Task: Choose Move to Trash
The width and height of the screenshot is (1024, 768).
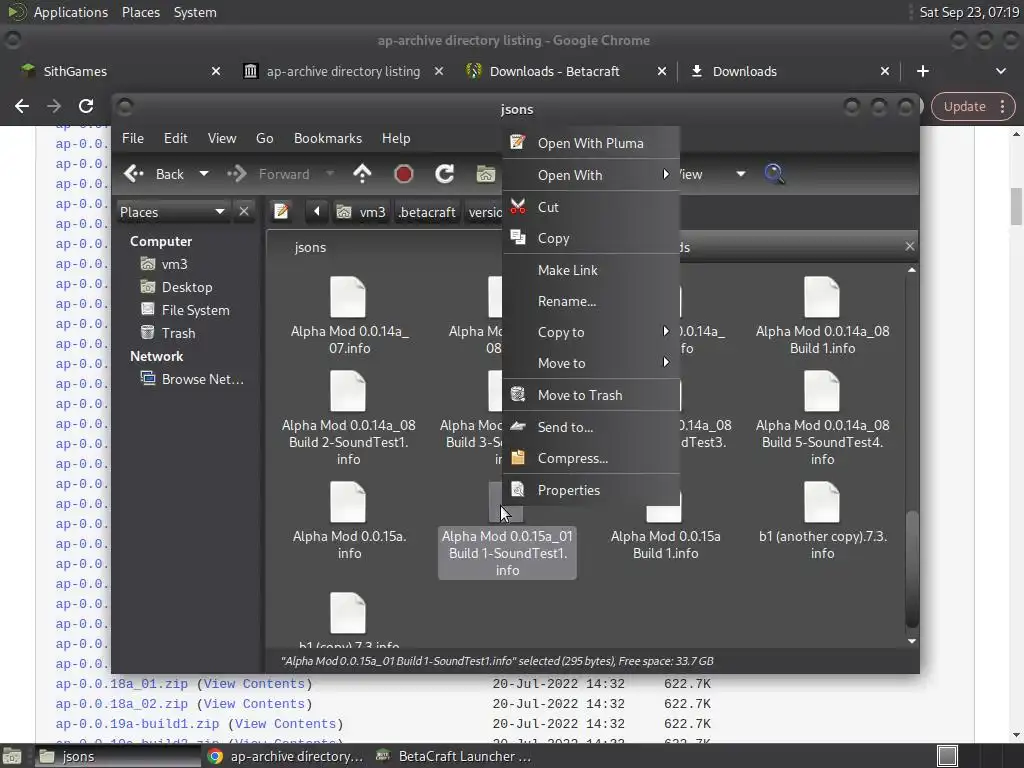Action: [591, 395]
